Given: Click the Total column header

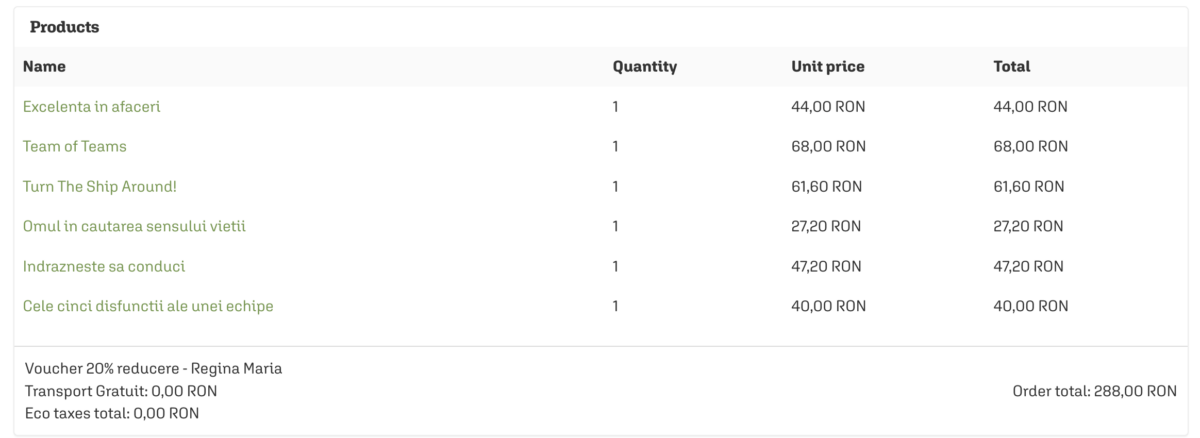Looking at the screenshot, I should point(1011,67).
